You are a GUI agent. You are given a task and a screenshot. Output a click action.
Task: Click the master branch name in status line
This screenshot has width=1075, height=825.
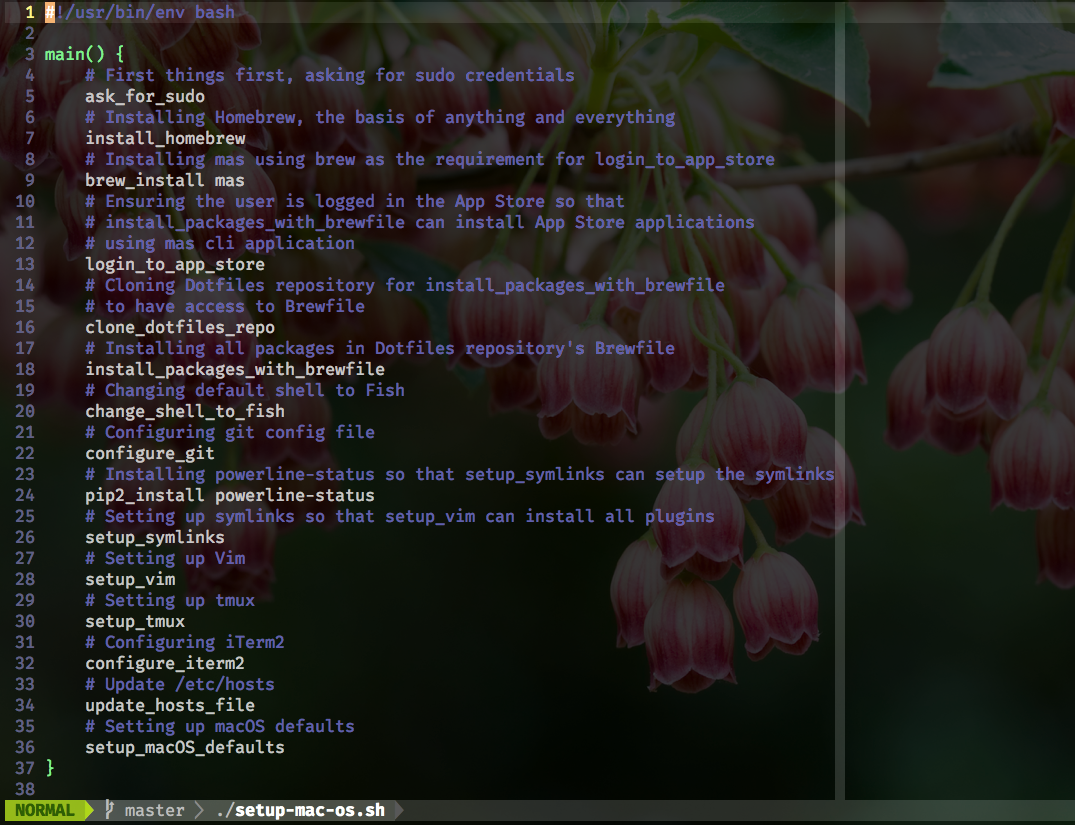(x=155, y=811)
